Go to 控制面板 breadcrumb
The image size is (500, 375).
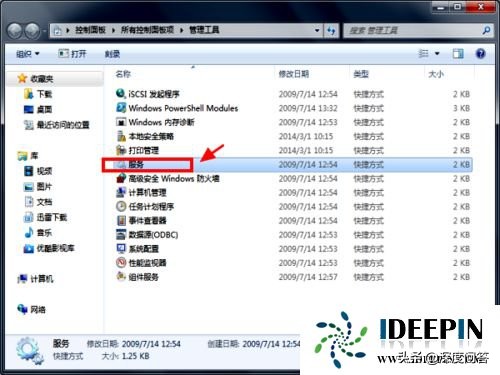coord(90,30)
